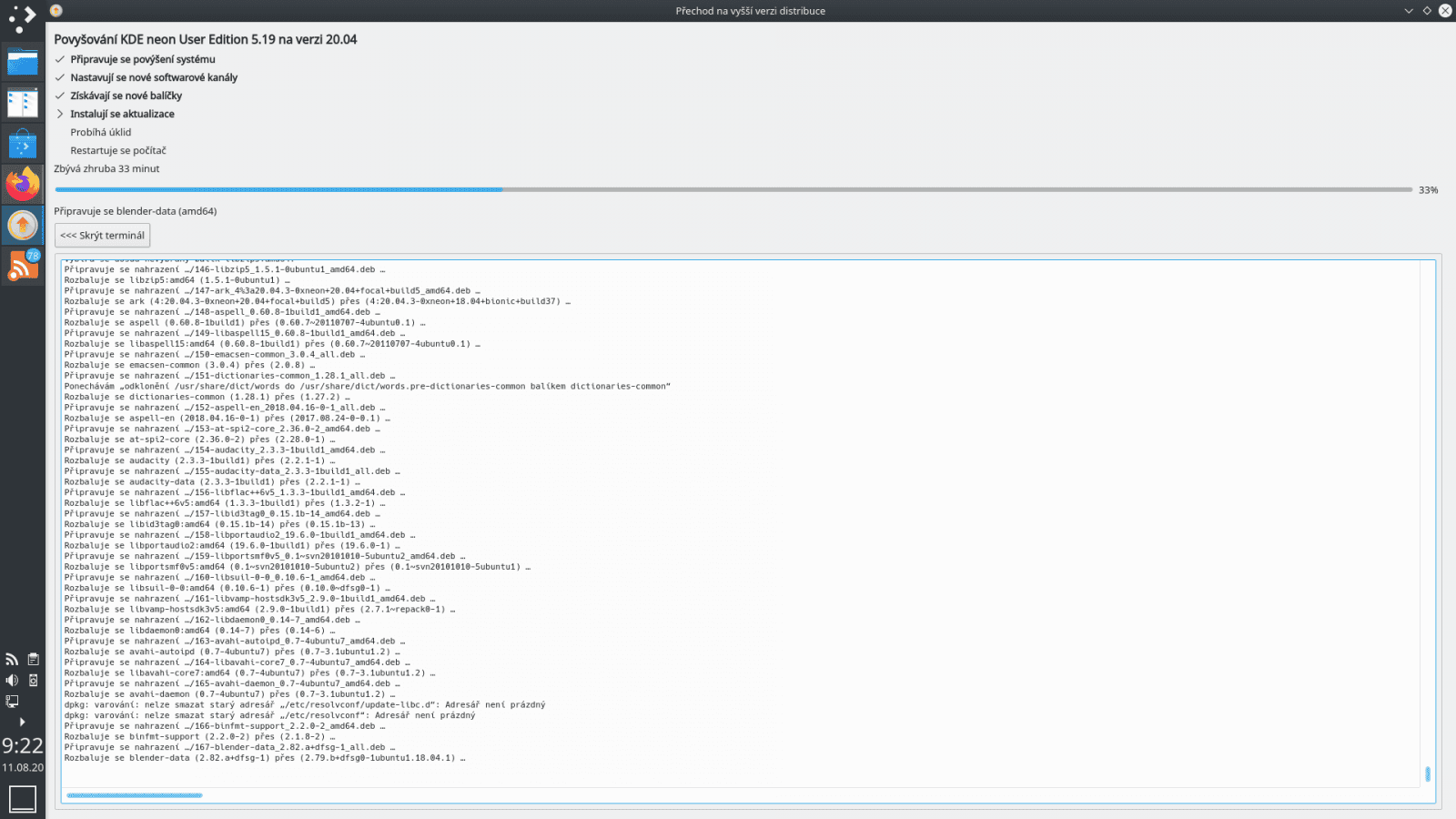Open the window menu via the titlebar icon
Viewport: 1456px width, 819px height.
[x=55, y=11]
